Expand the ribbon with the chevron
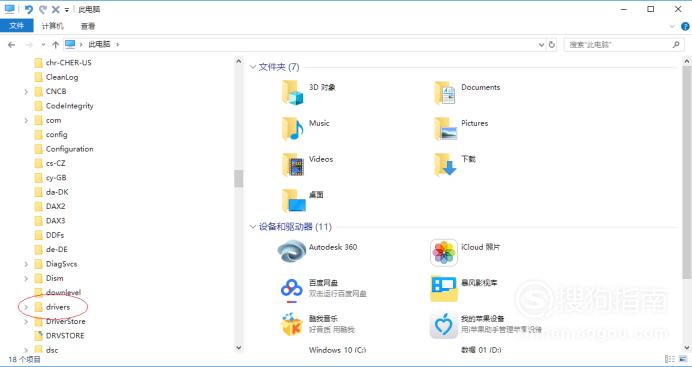This screenshot has width=692, height=367. tap(672, 26)
